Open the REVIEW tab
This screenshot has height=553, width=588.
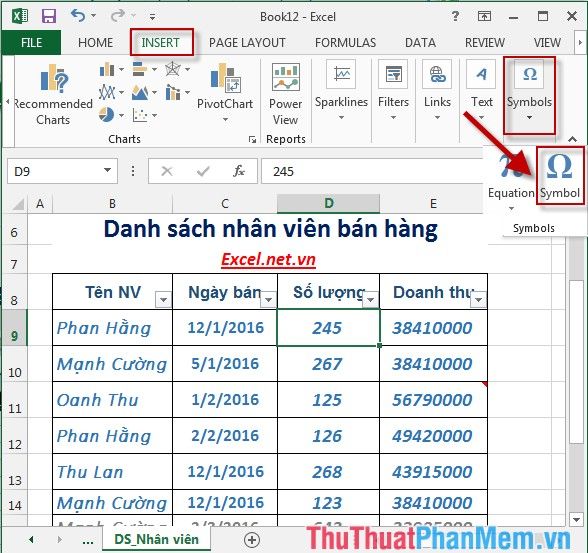[x=485, y=42]
